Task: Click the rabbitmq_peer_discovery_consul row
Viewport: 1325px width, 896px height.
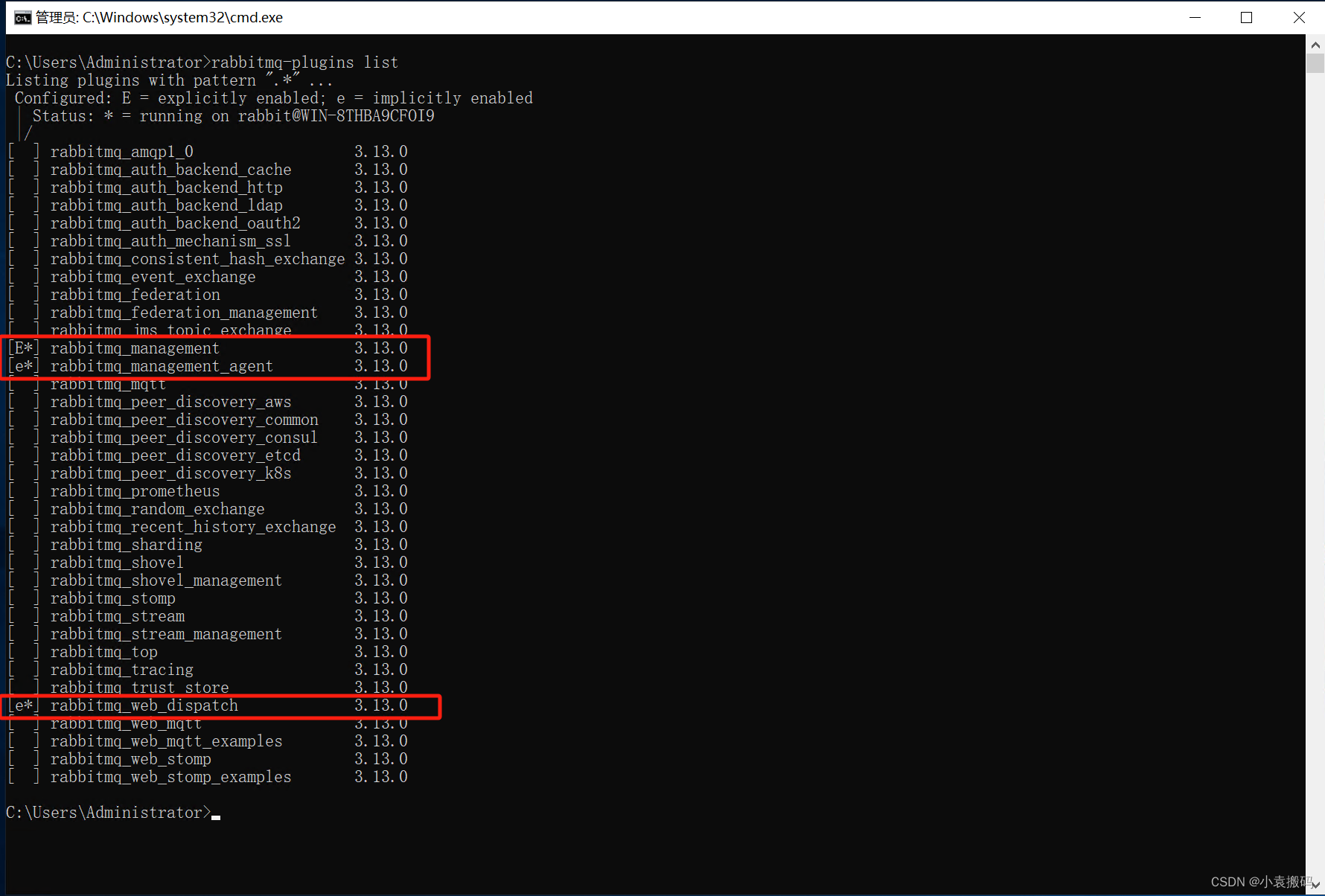Action: (208, 438)
